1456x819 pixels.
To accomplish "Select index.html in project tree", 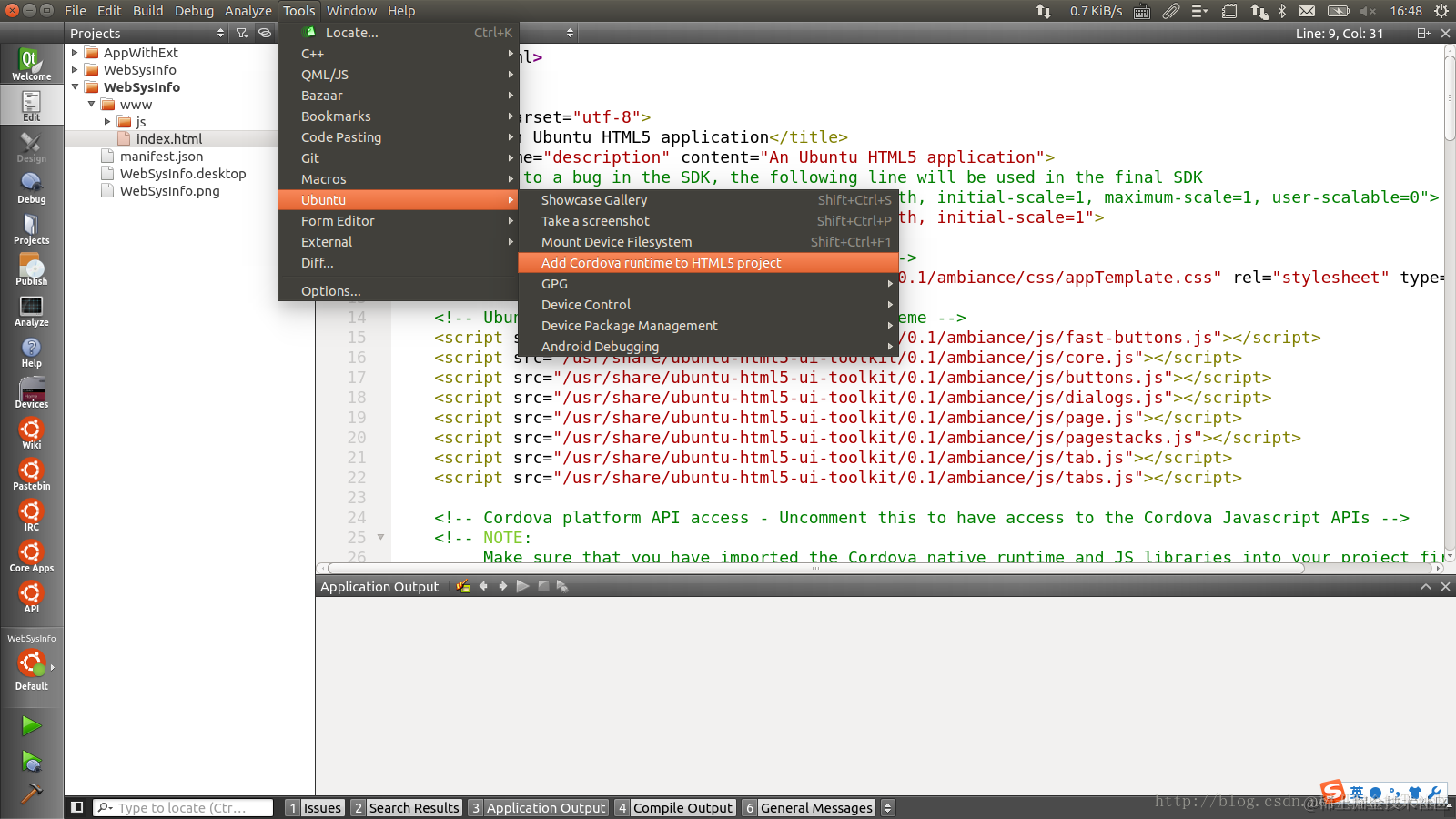I will point(170,139).
